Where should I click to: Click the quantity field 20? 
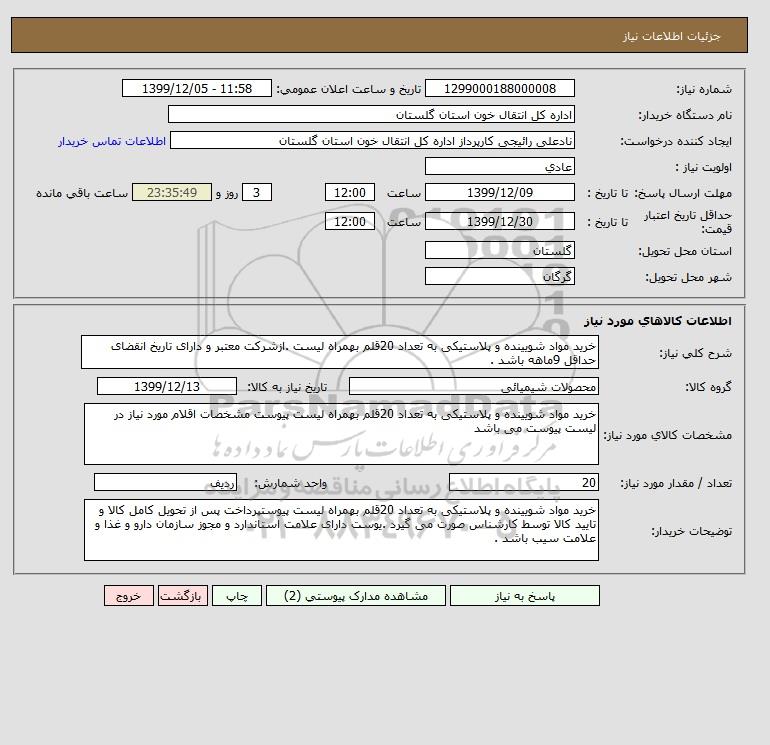coord(523,482)
